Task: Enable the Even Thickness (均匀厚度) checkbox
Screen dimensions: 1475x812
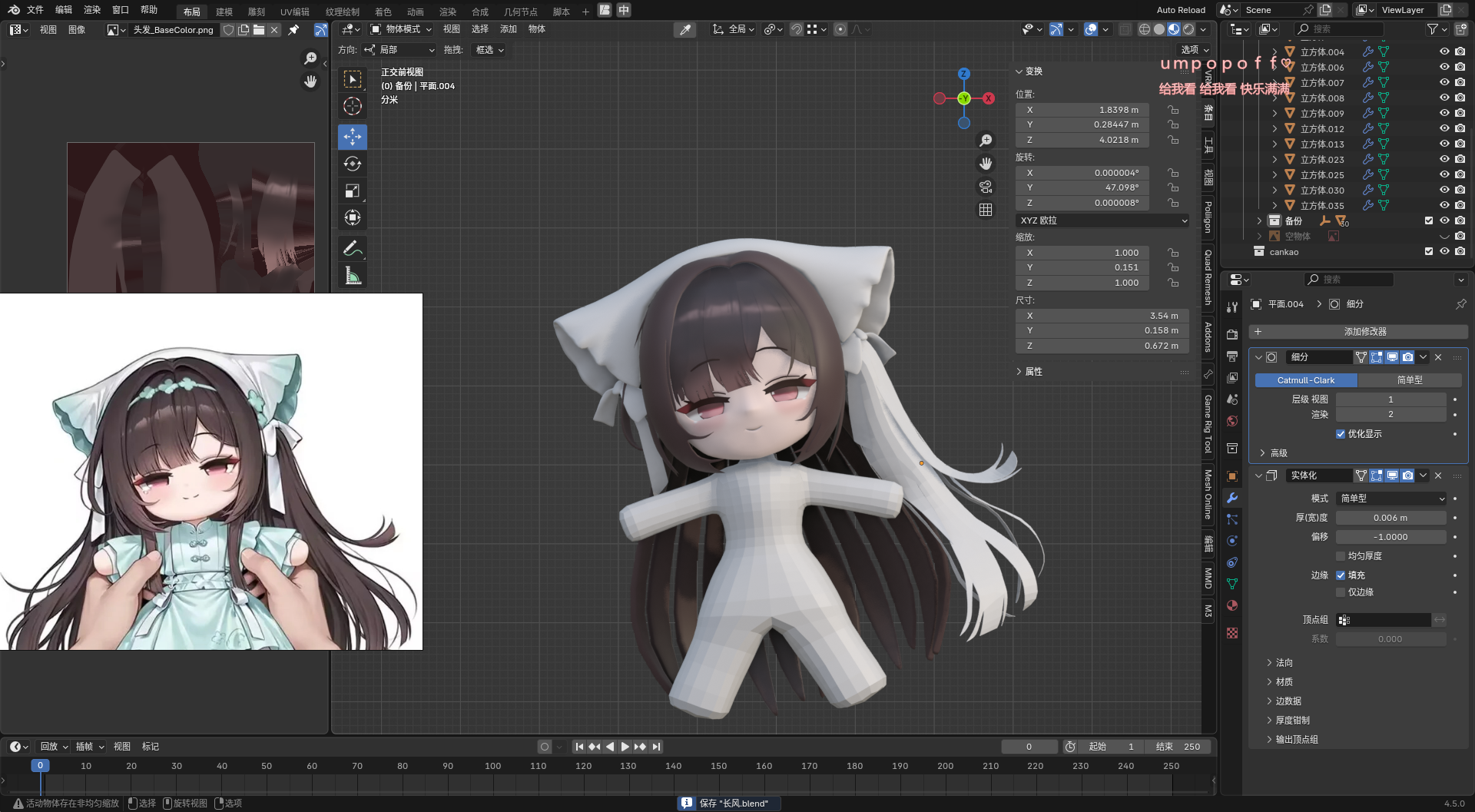Action: coord(1341,556)
